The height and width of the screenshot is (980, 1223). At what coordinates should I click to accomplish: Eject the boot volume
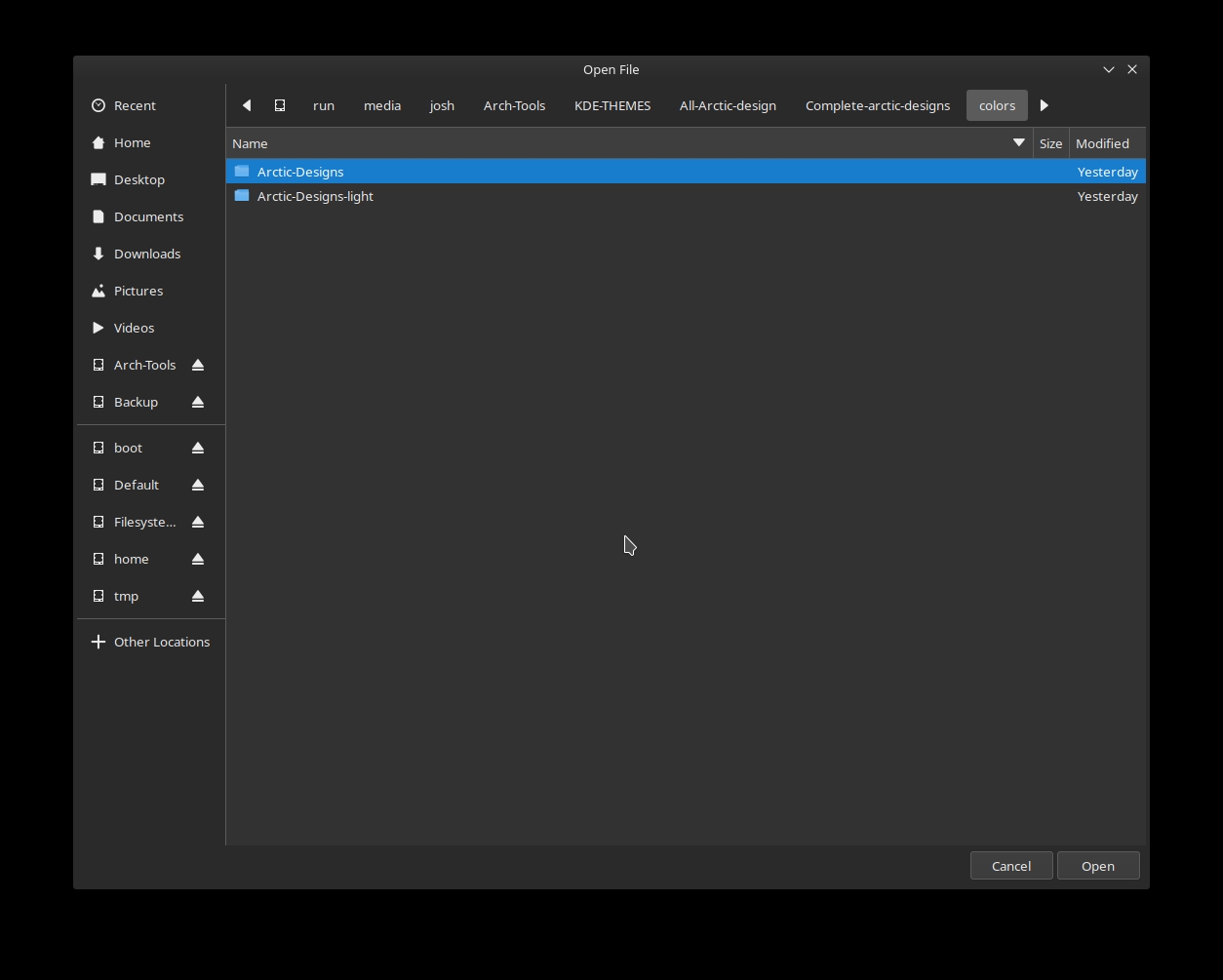[198, 448]
